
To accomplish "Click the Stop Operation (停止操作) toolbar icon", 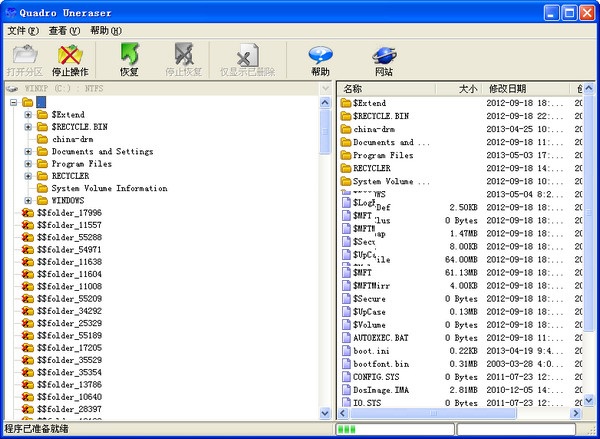I will click(70, 55).
